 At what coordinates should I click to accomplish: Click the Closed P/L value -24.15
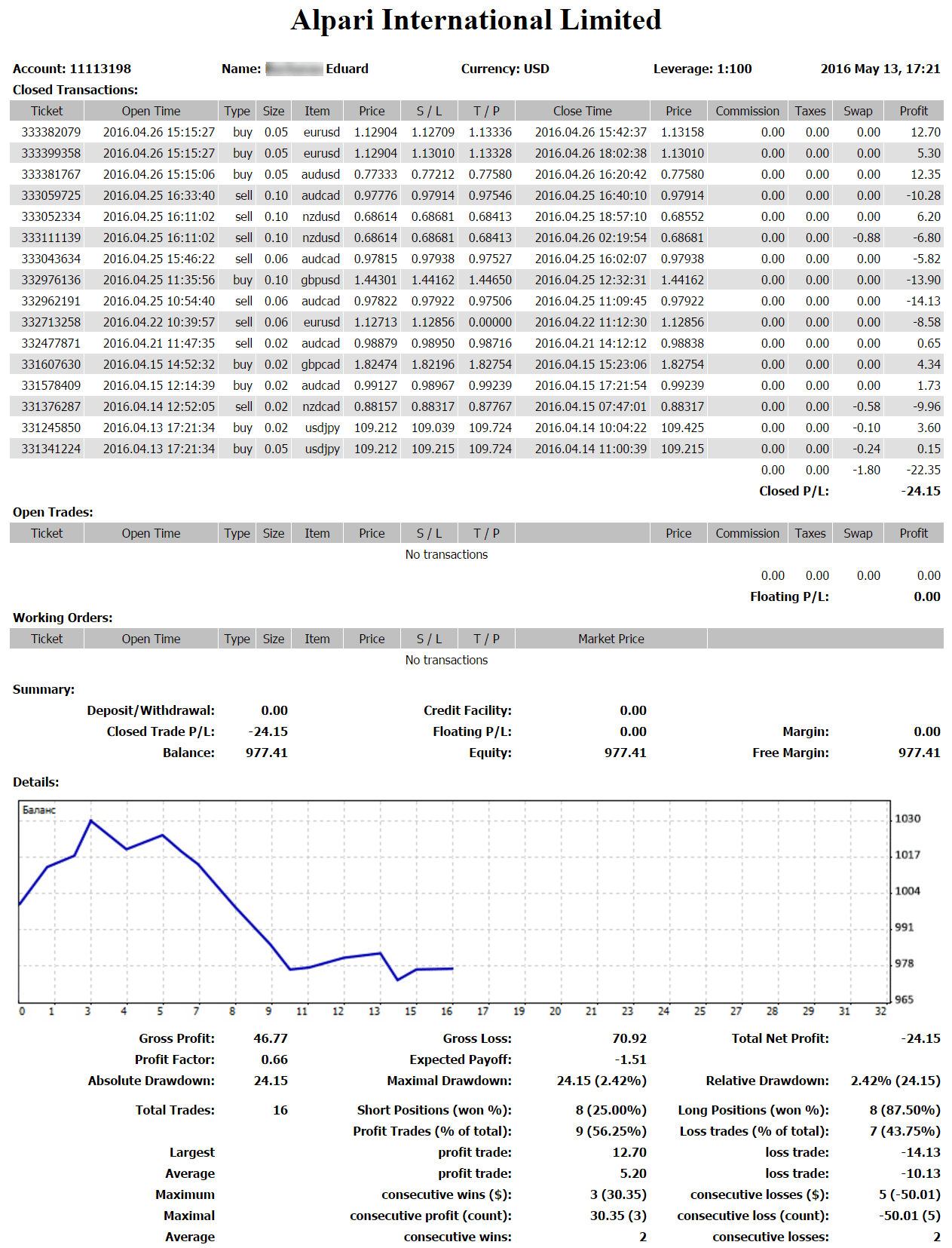coord(920,491)
